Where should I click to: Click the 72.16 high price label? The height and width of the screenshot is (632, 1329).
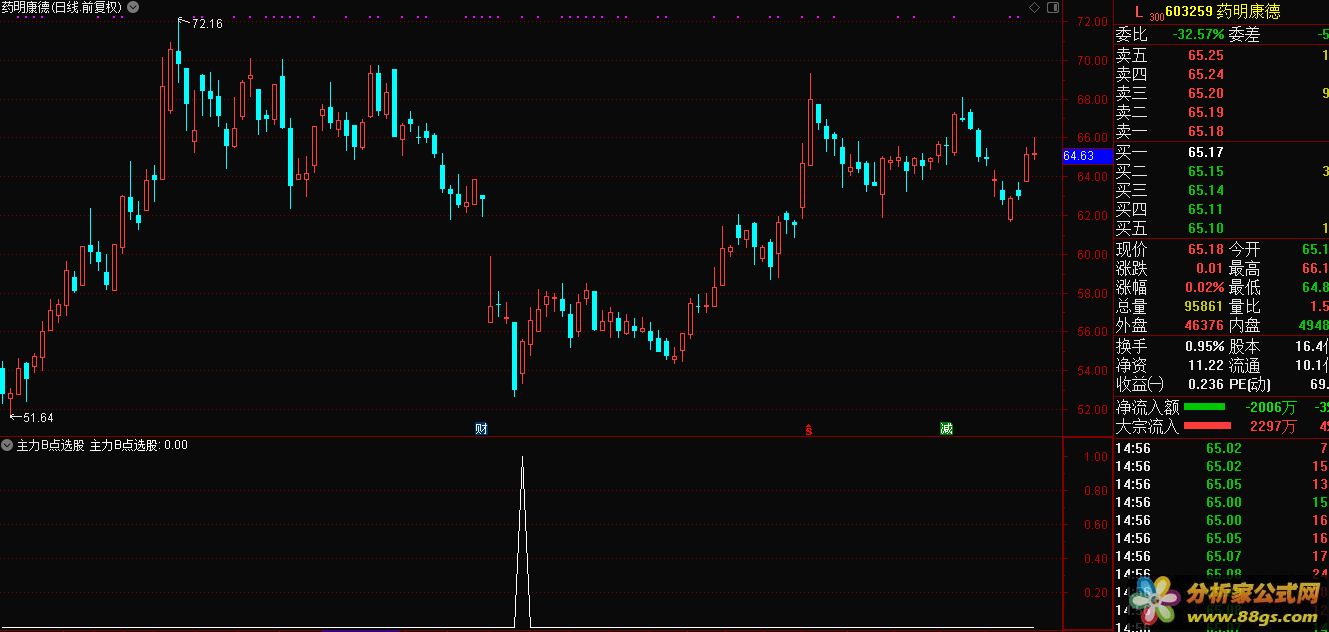point(206,24)
